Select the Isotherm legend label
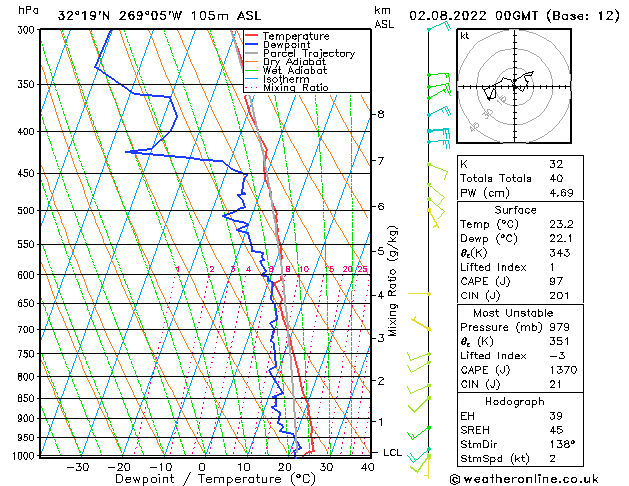Image resolution: width=629 pixels, height=486 pixels. tap(286, 79)
